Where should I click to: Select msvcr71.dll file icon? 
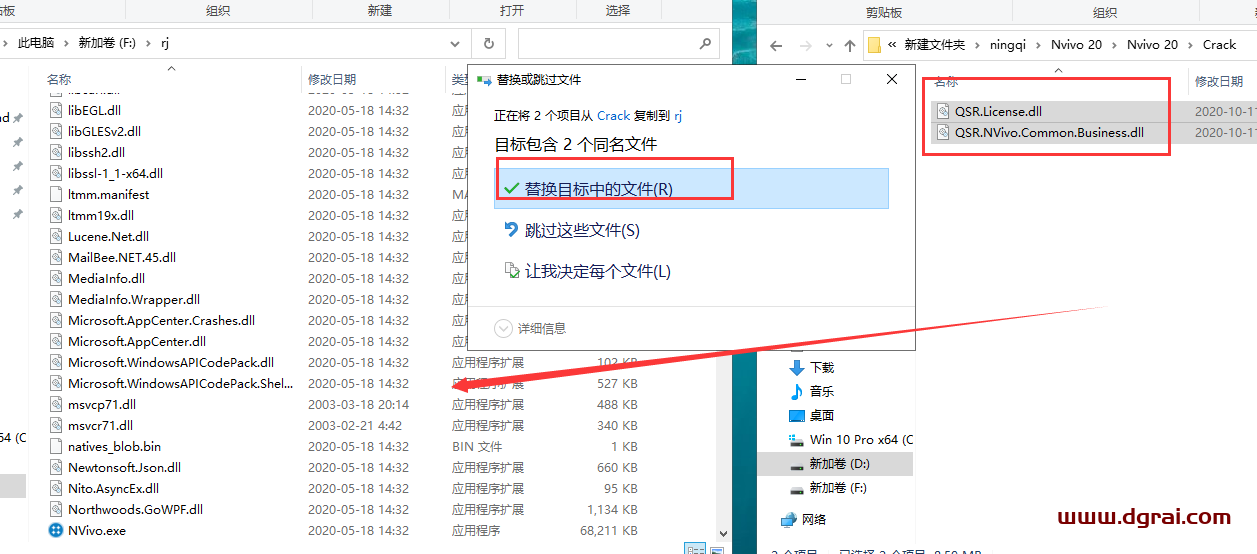[x=56, y=425]
